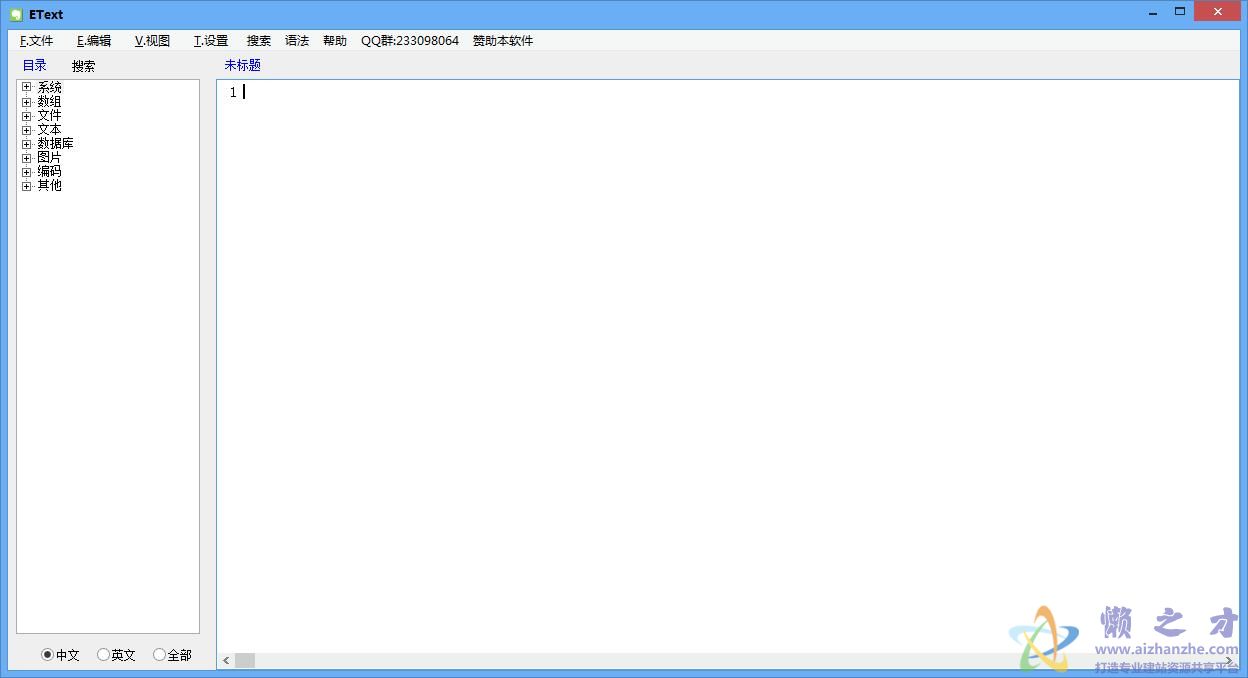Screen dimensions: 1248x678
Task: Select the 数据库 label in tree
Action: pos(56,144)
